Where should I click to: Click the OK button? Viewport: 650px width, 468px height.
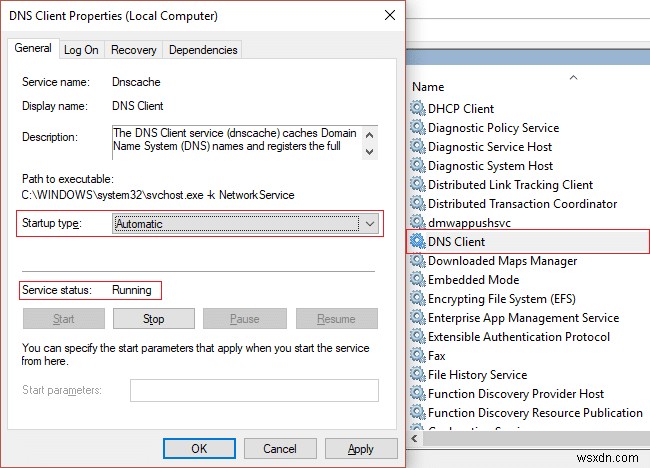[199, 449]
